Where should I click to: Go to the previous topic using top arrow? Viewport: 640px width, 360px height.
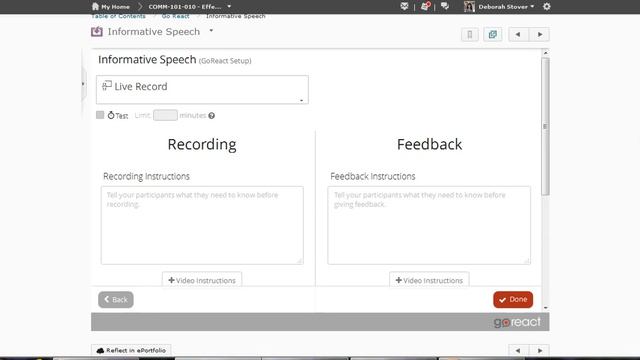pyautogui.click(x=518, y=34)
